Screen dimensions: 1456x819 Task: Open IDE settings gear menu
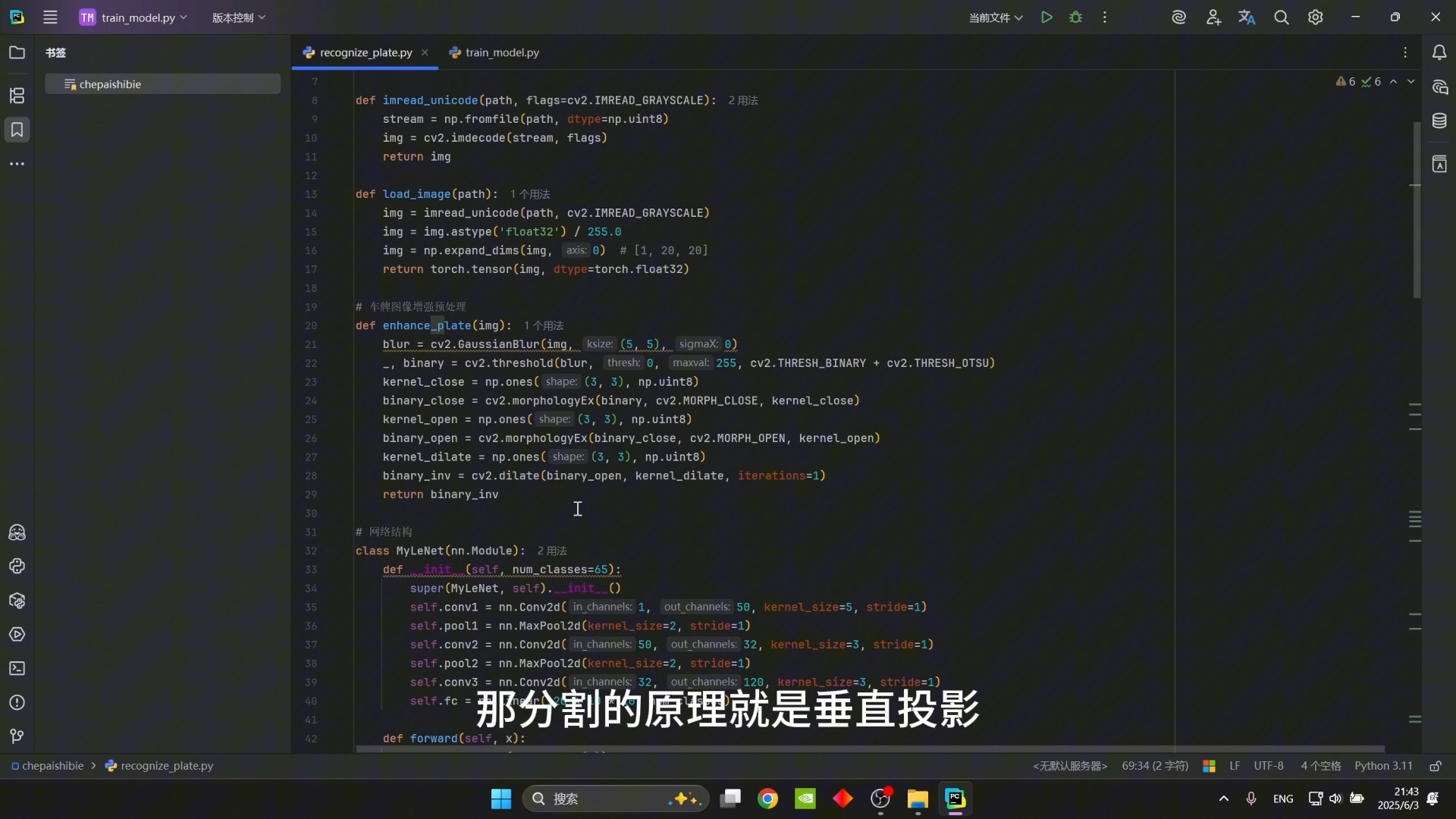[x=1316, y=17]
